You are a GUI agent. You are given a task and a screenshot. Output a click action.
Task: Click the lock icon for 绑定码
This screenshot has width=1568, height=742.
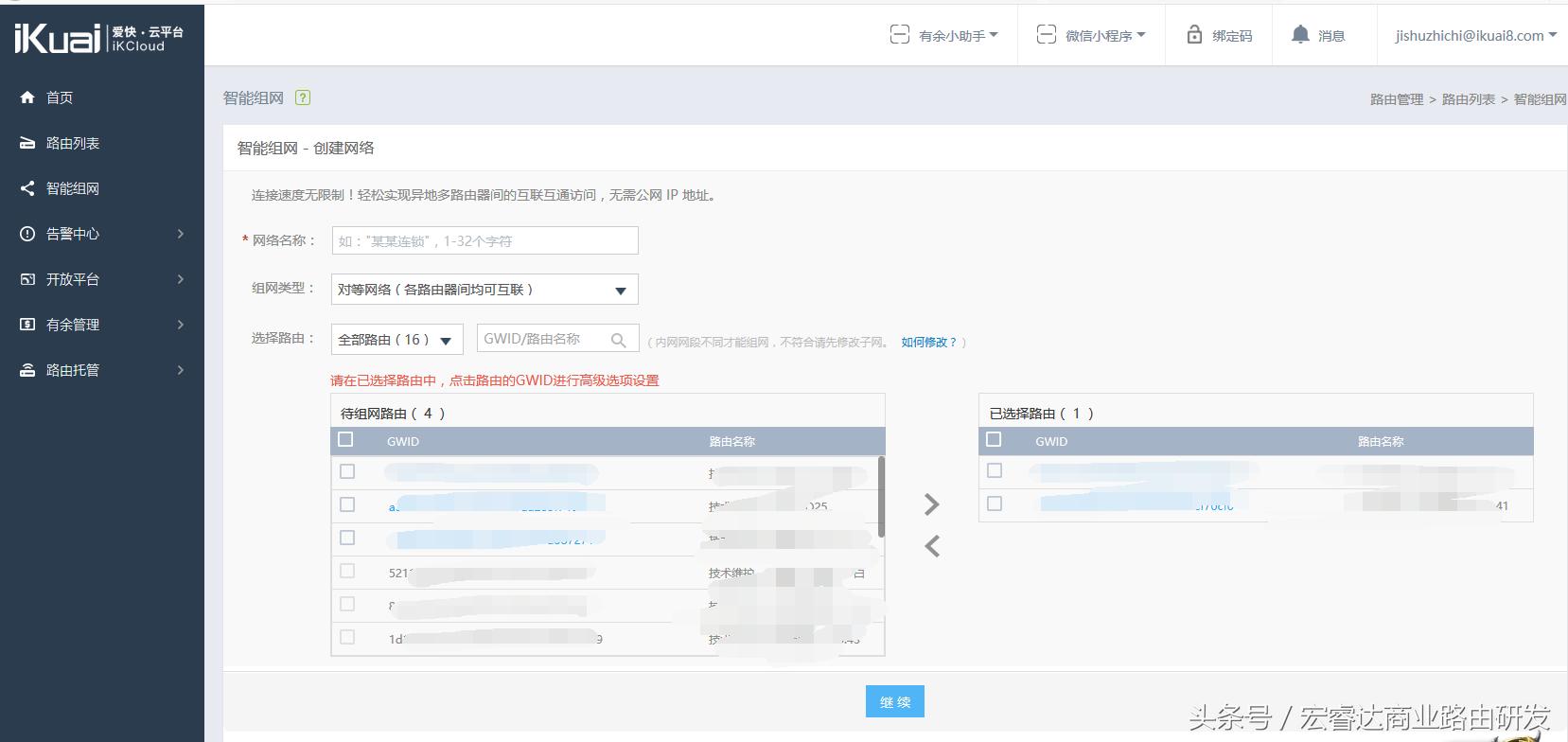pyautogui.click(x=1194, y=35)
